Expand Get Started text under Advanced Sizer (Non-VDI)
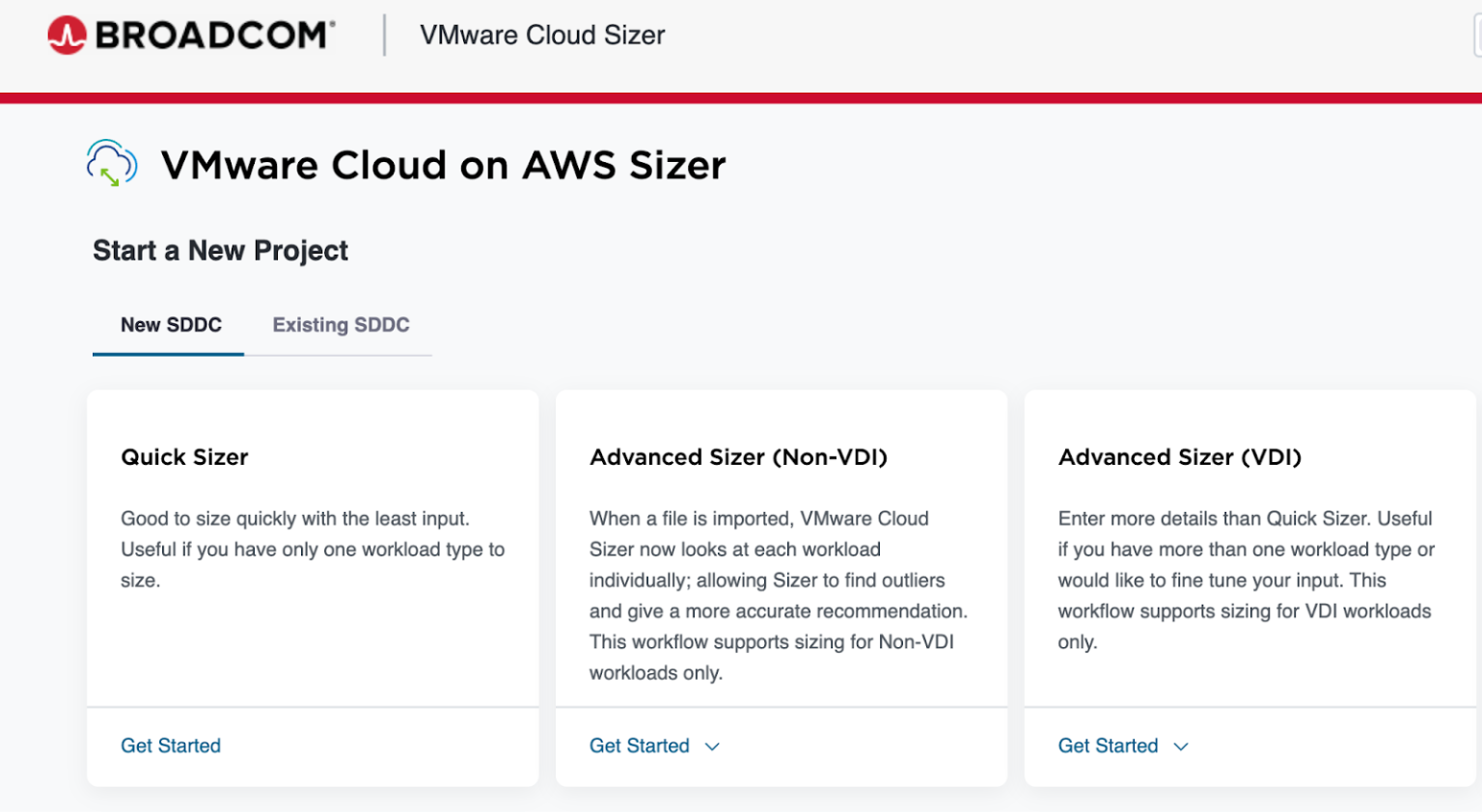Image resolution: width=1482 pixels, height=812 pixels. 639,745
